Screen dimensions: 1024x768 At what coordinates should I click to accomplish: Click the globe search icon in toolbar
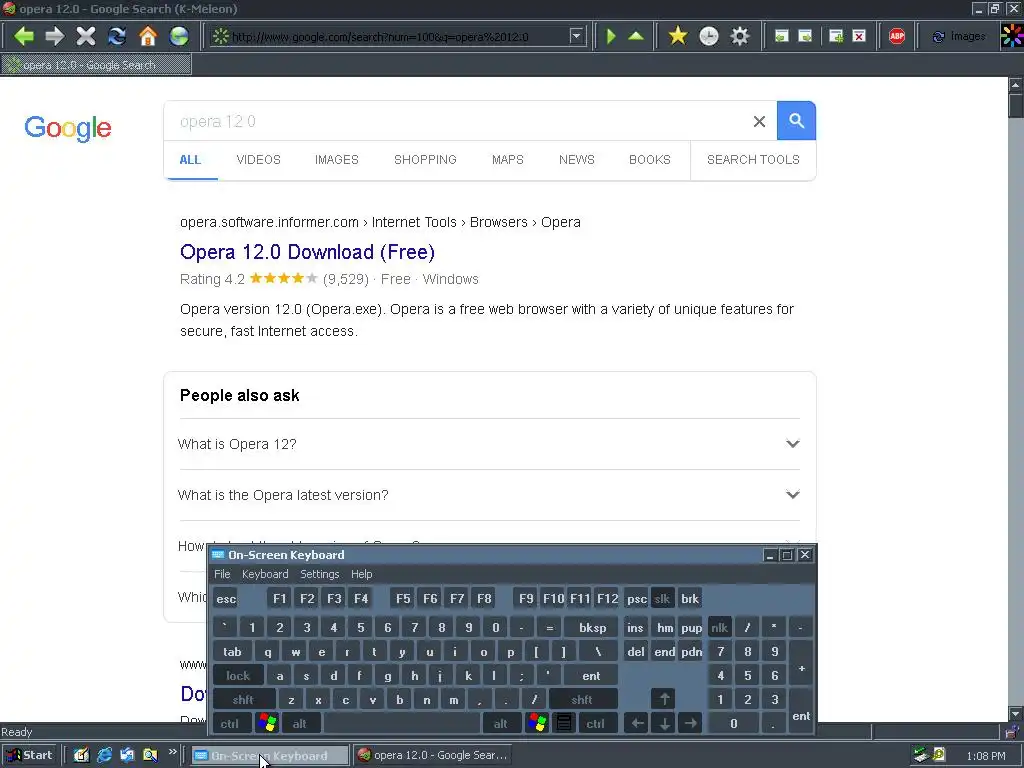point(179,36)
